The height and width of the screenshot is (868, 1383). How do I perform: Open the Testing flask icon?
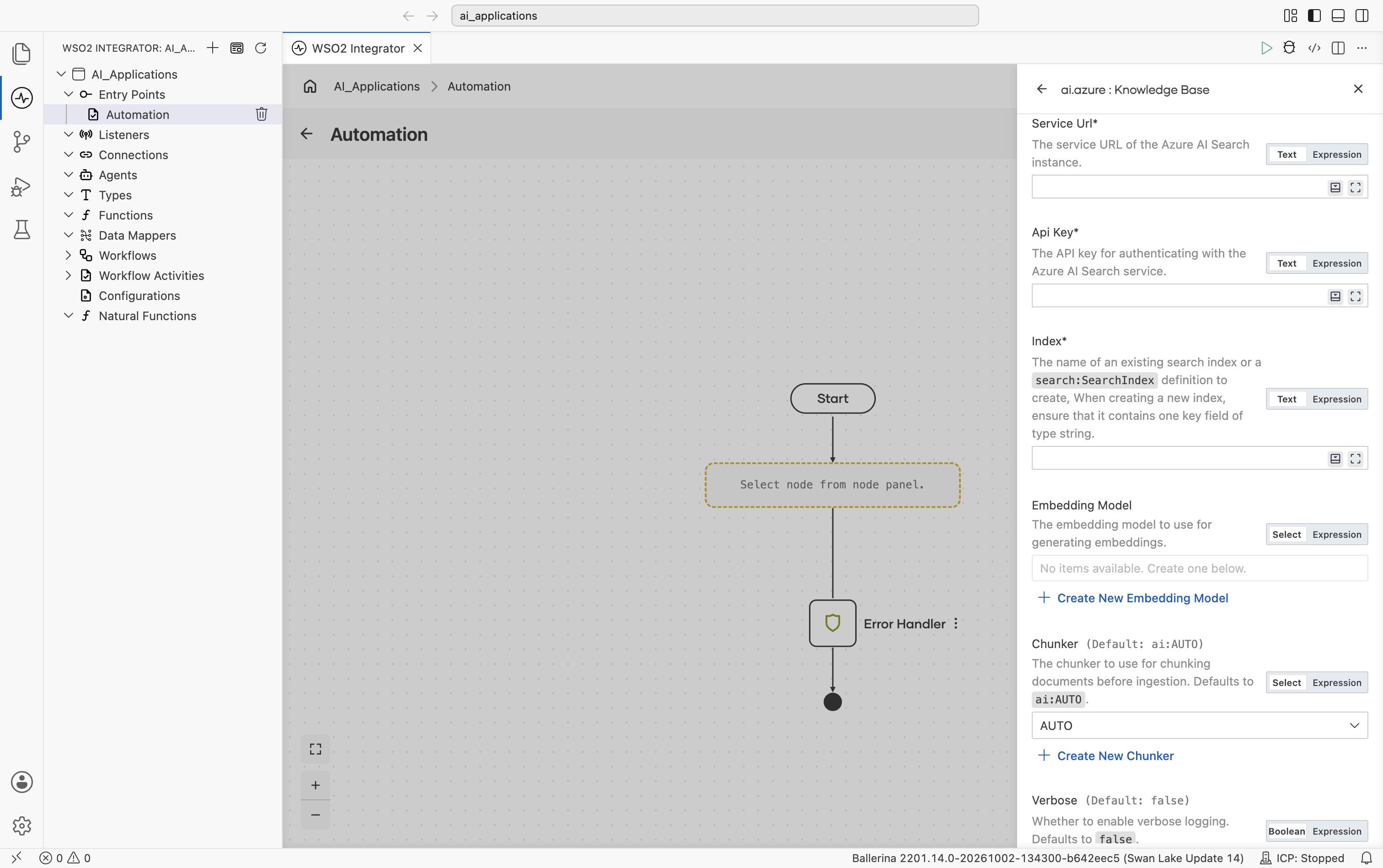tap(21, 230)
